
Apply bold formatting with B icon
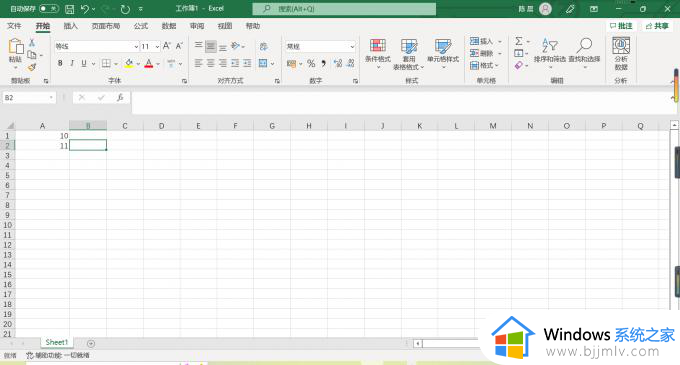[x=60, y=63]
